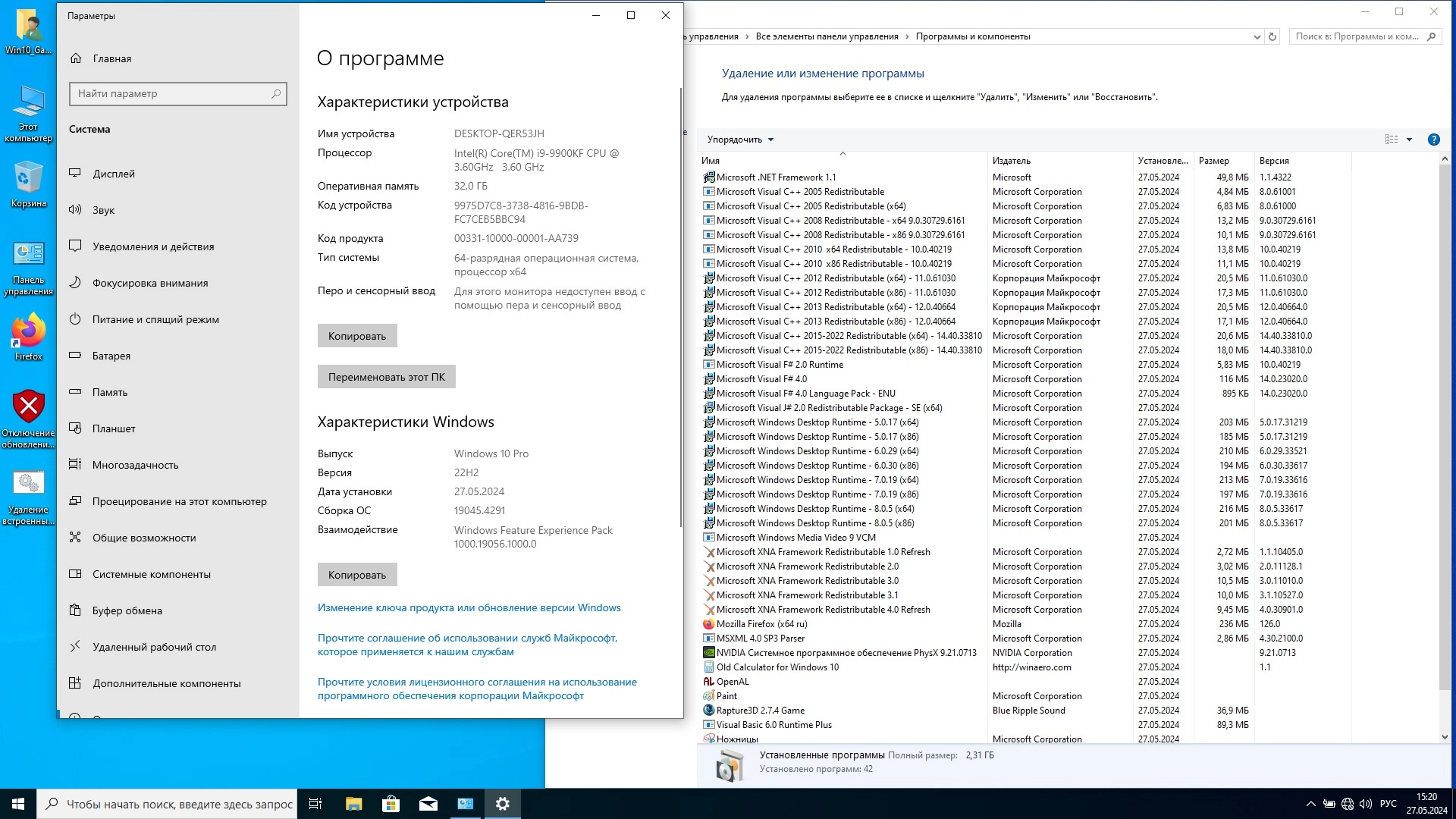
Task: Open Microsoft Store taskbar icon
Action: tap(391, 804)
